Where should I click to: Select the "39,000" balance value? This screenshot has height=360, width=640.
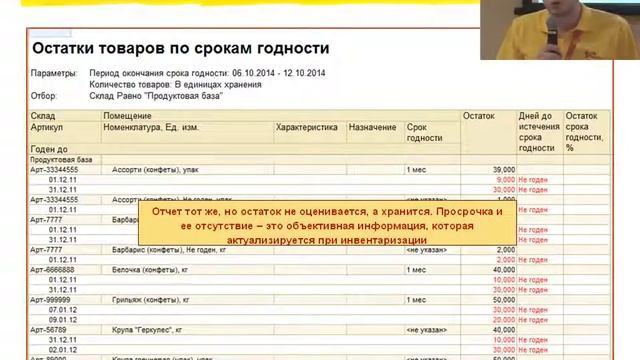click(504, 170)
